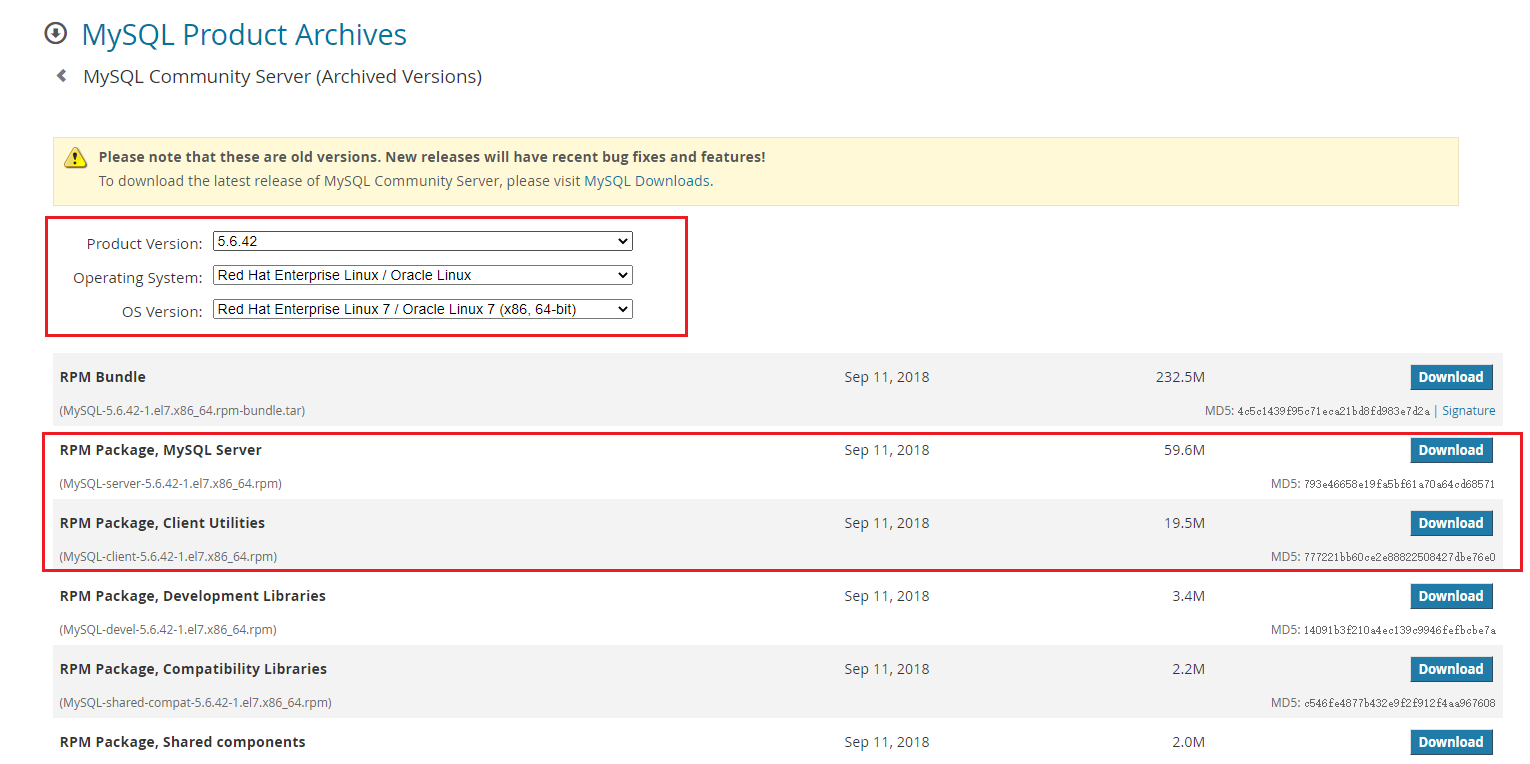1530x764 pixels.
Task: Open the Product Version dropdown showing 5.6.42
Action: [423, 241]
